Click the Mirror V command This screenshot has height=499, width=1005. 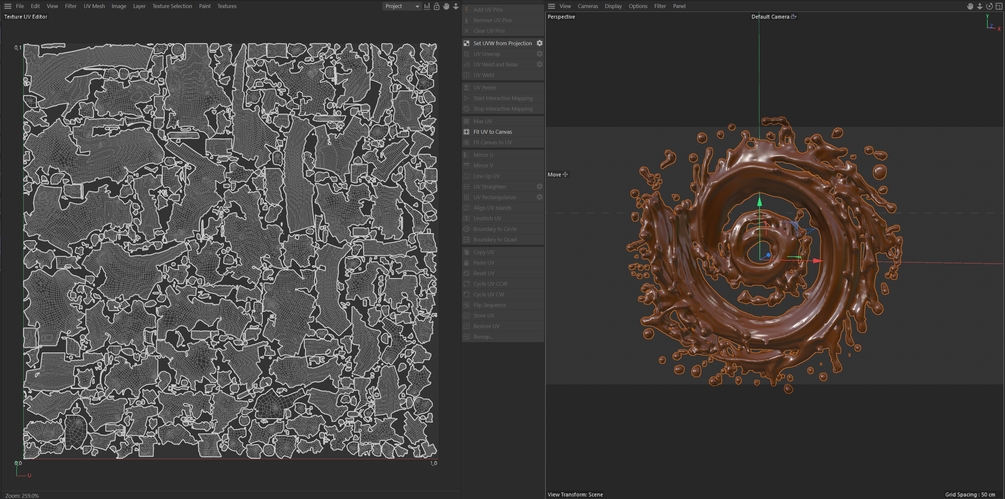[x=503, y=165]
